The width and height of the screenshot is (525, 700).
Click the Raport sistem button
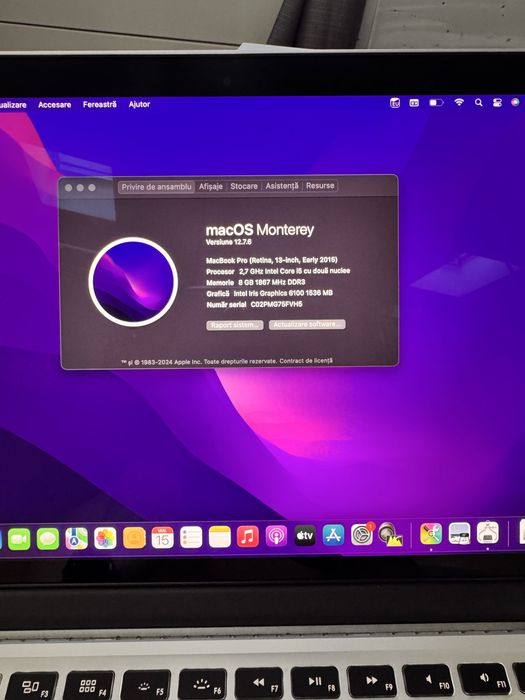235,325
